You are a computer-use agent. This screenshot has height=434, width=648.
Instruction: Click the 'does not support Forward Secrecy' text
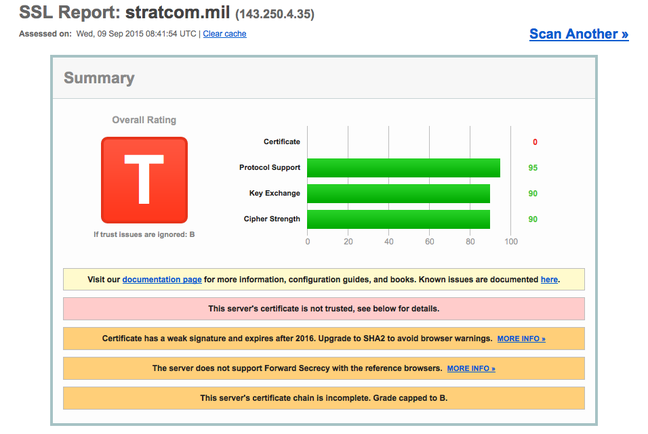click(x=297, y=368)
